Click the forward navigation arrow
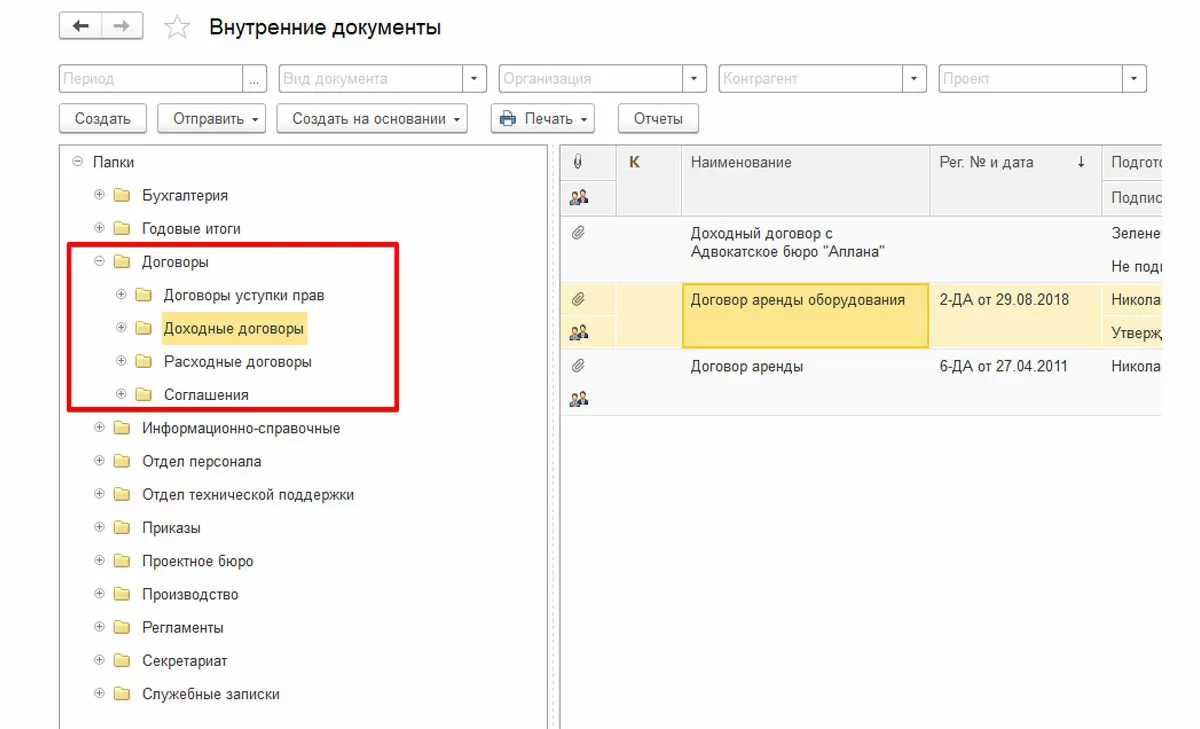Image resolution: width=1200 pixels, height=729 pixels. 121,27
